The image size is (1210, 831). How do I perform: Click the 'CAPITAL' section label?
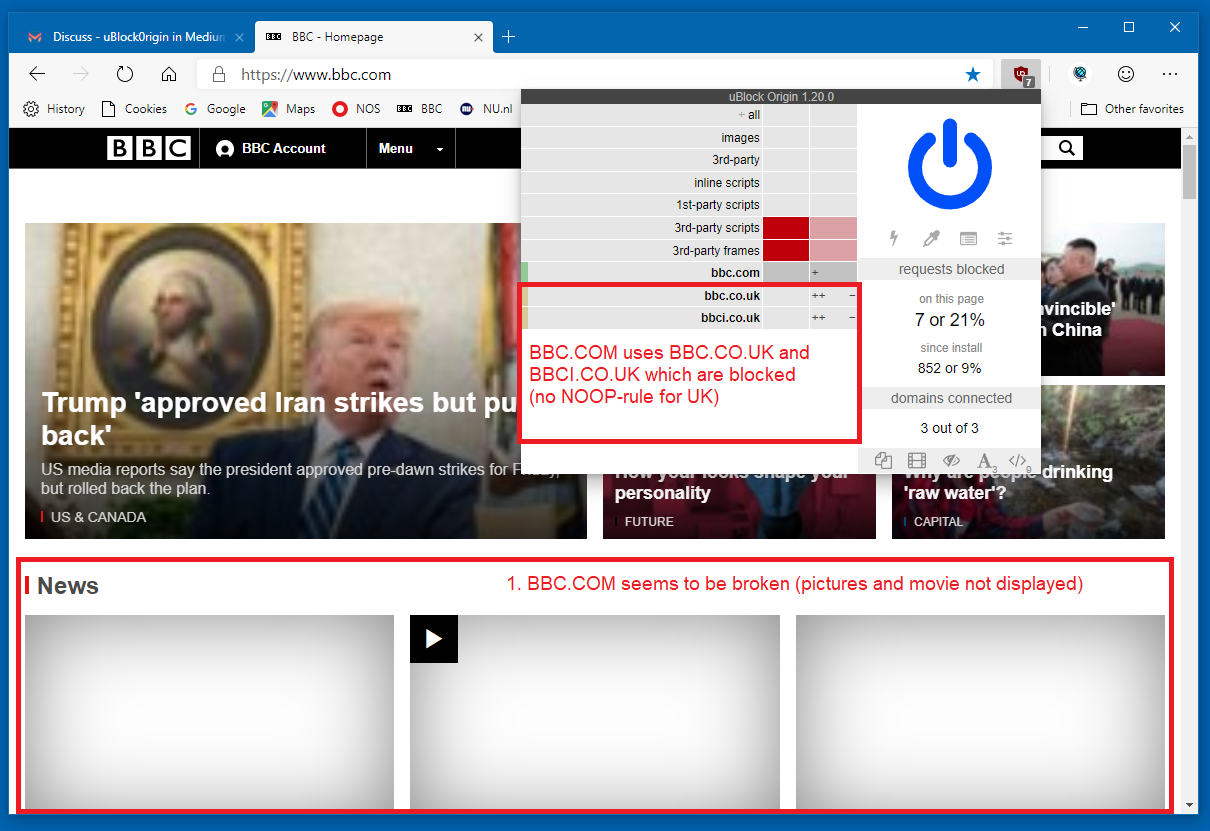[x=938, y=521]
